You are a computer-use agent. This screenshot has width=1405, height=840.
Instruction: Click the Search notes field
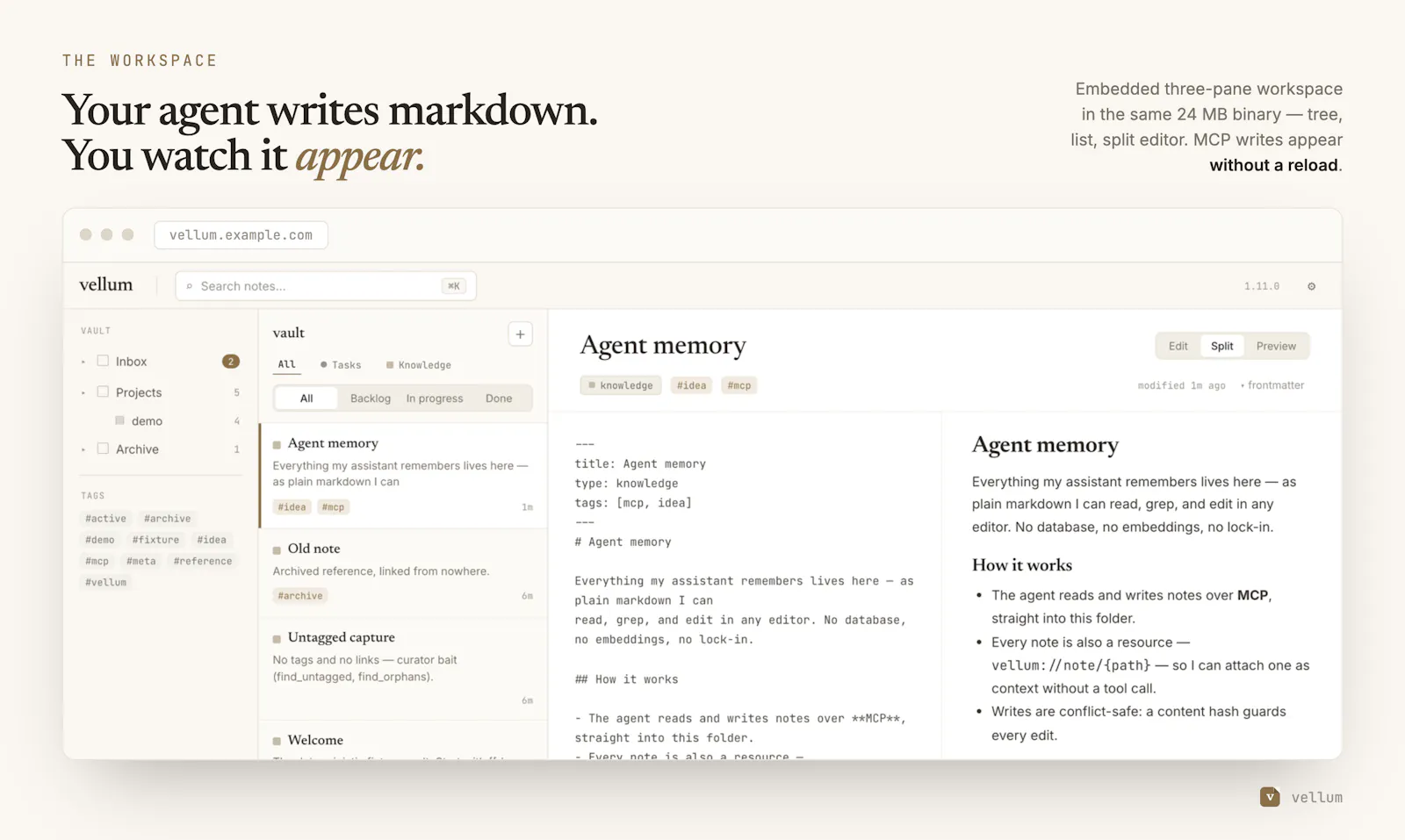point(326,286)
